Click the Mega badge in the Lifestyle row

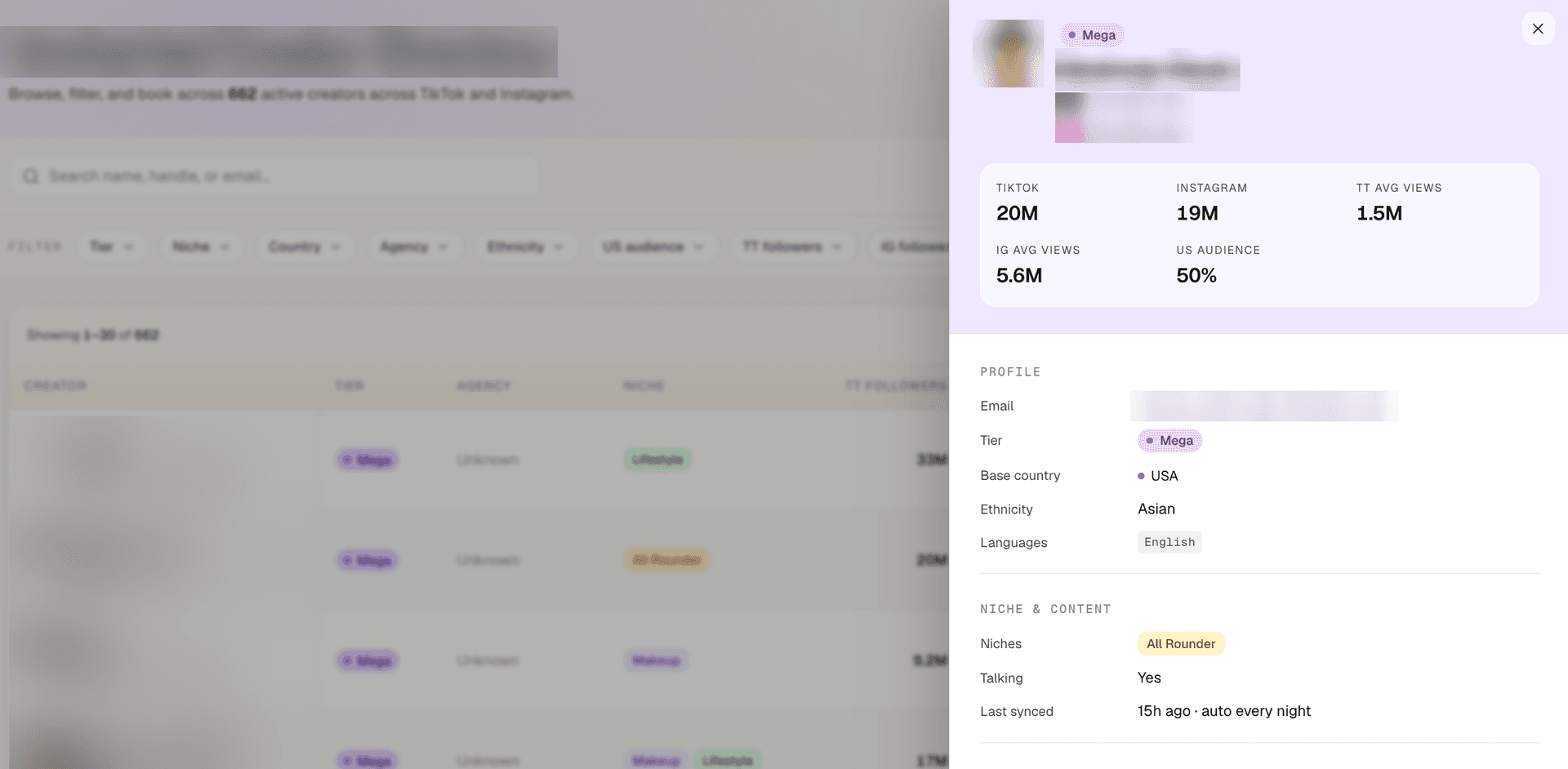(367, 460)
